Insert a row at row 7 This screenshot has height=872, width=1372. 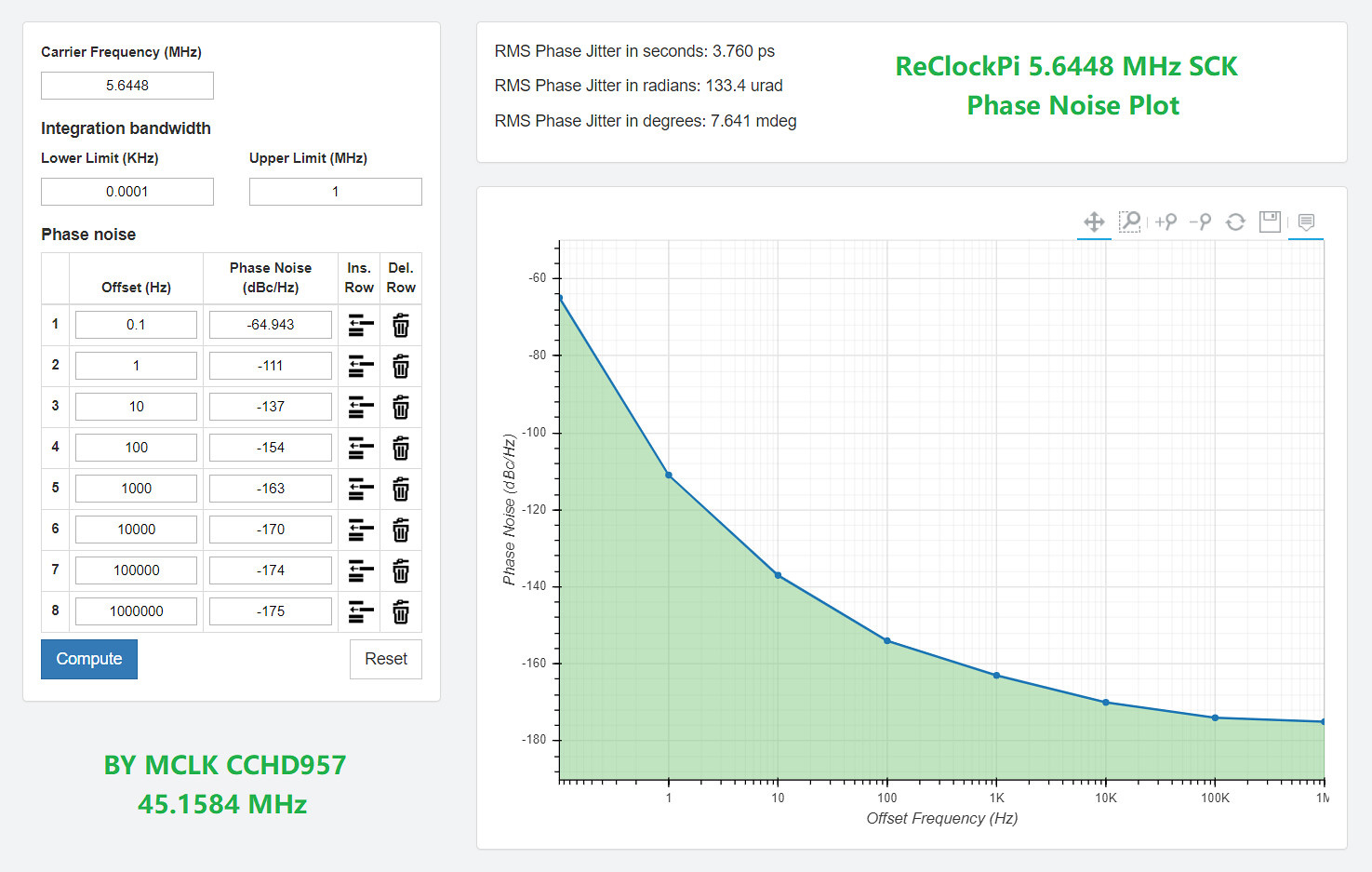pos(360,571)
